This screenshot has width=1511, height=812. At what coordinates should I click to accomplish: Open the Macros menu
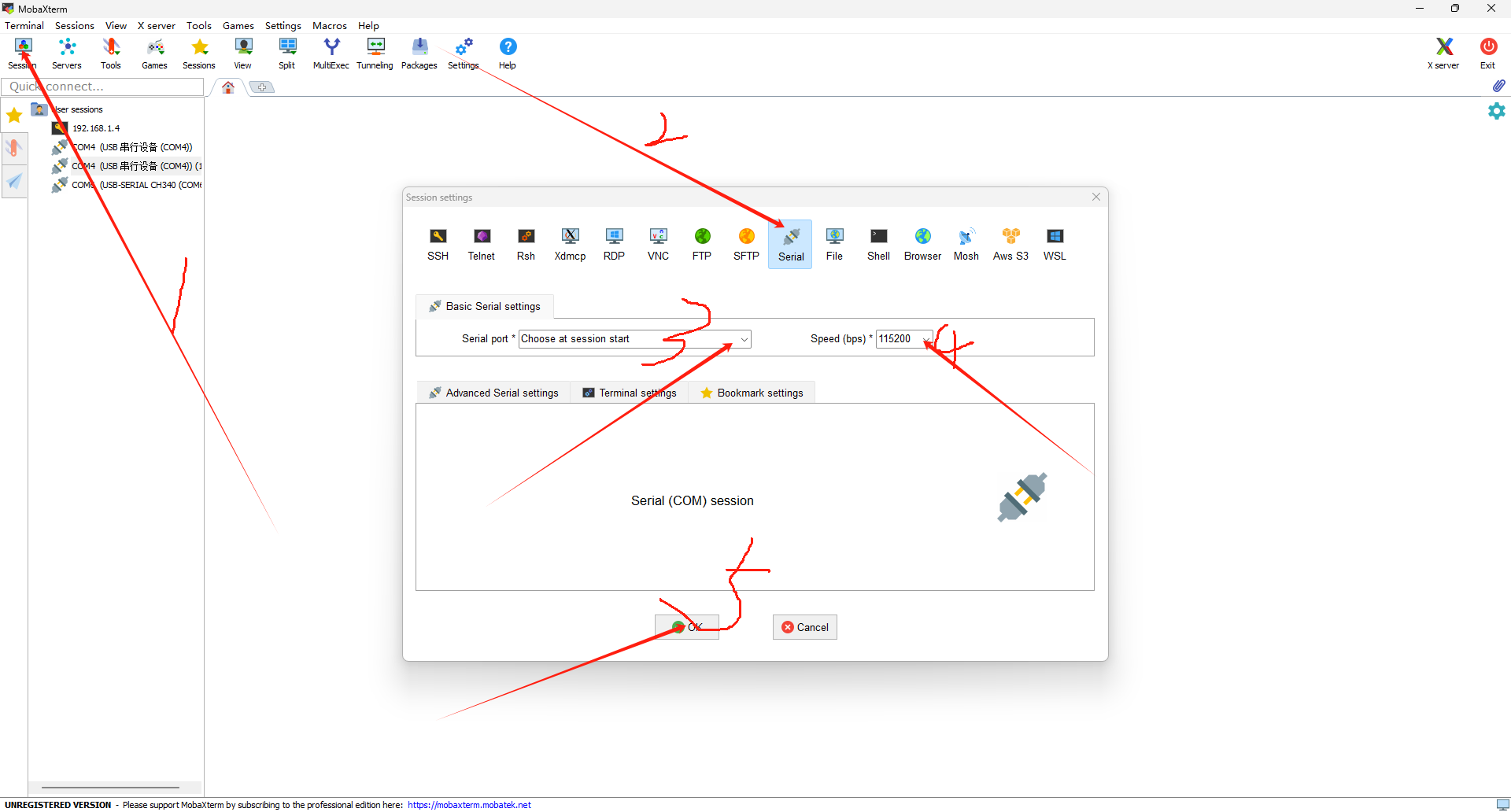tap(329, 25)
